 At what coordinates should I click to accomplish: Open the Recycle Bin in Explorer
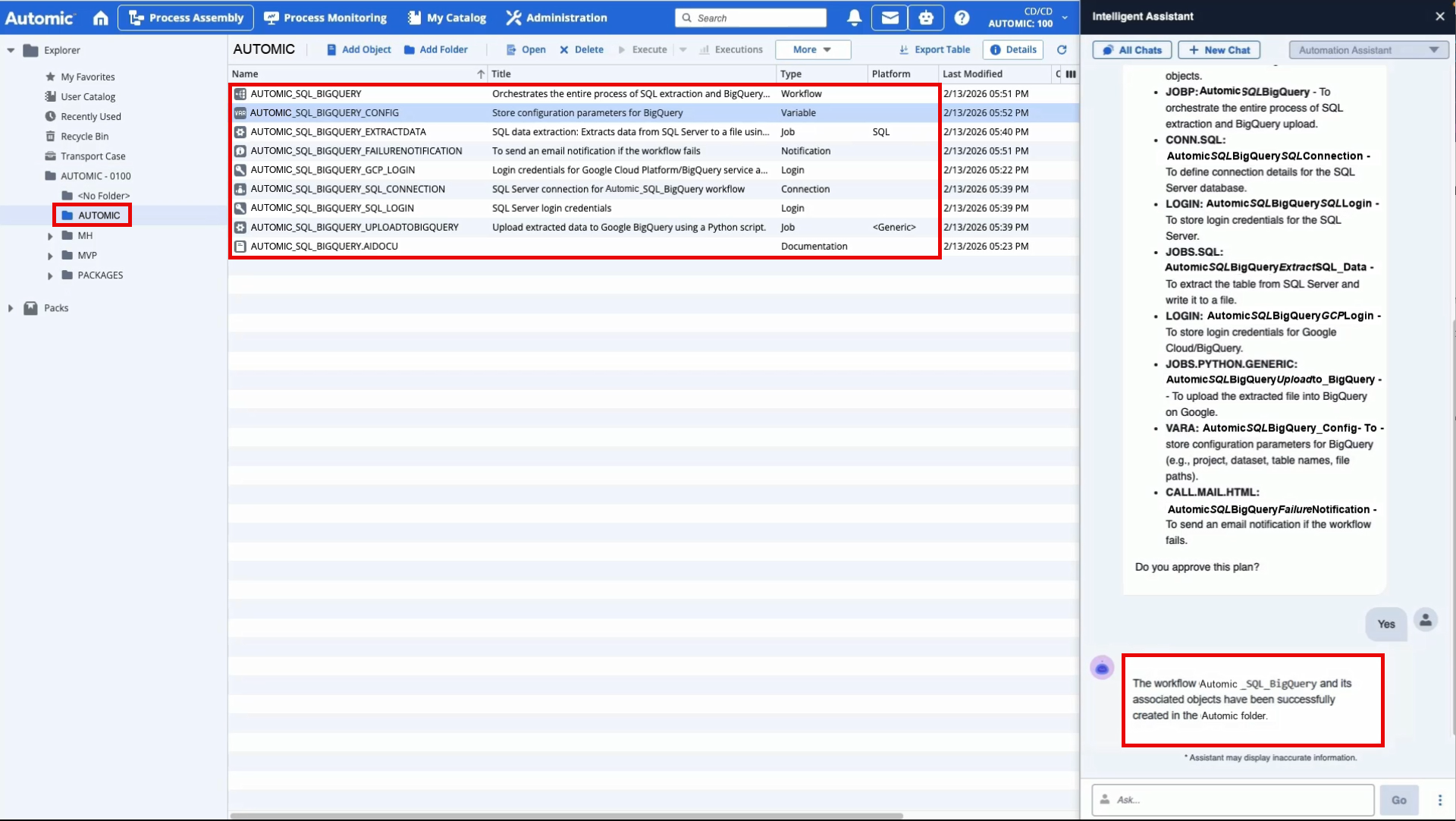click(x=84, y=136)
